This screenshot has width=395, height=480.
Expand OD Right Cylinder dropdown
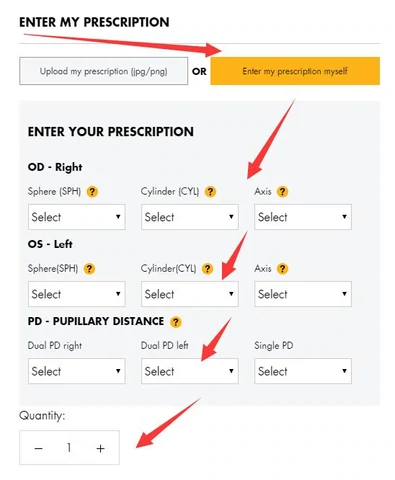click(x=190, y=217)
